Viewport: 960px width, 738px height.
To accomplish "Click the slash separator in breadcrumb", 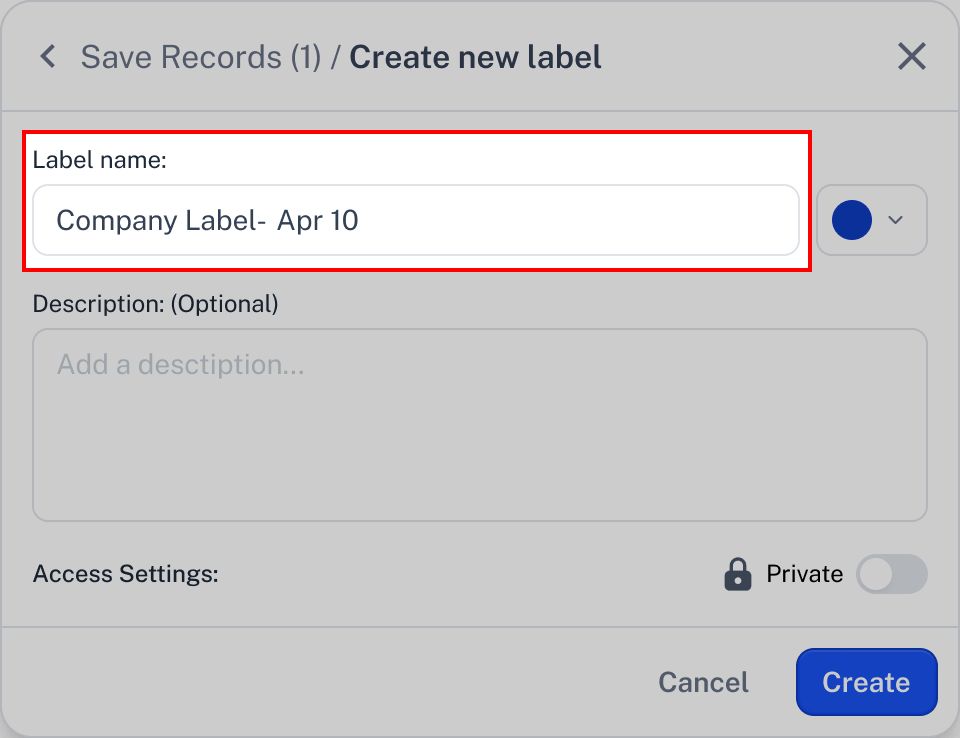I will (336, 57).
